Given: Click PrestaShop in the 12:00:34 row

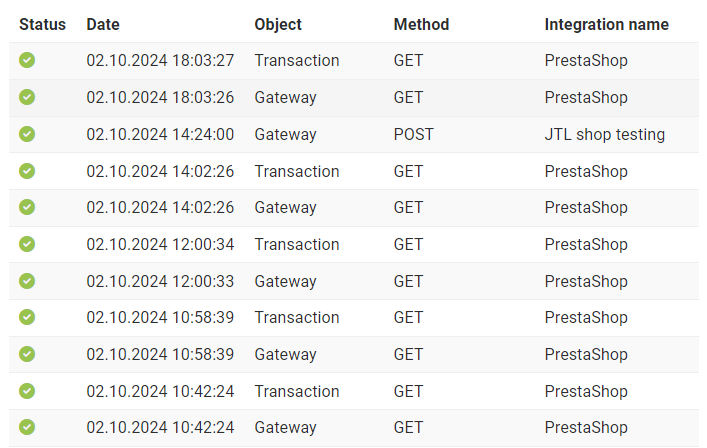Looking at the screenshot, I should point(586,244).
